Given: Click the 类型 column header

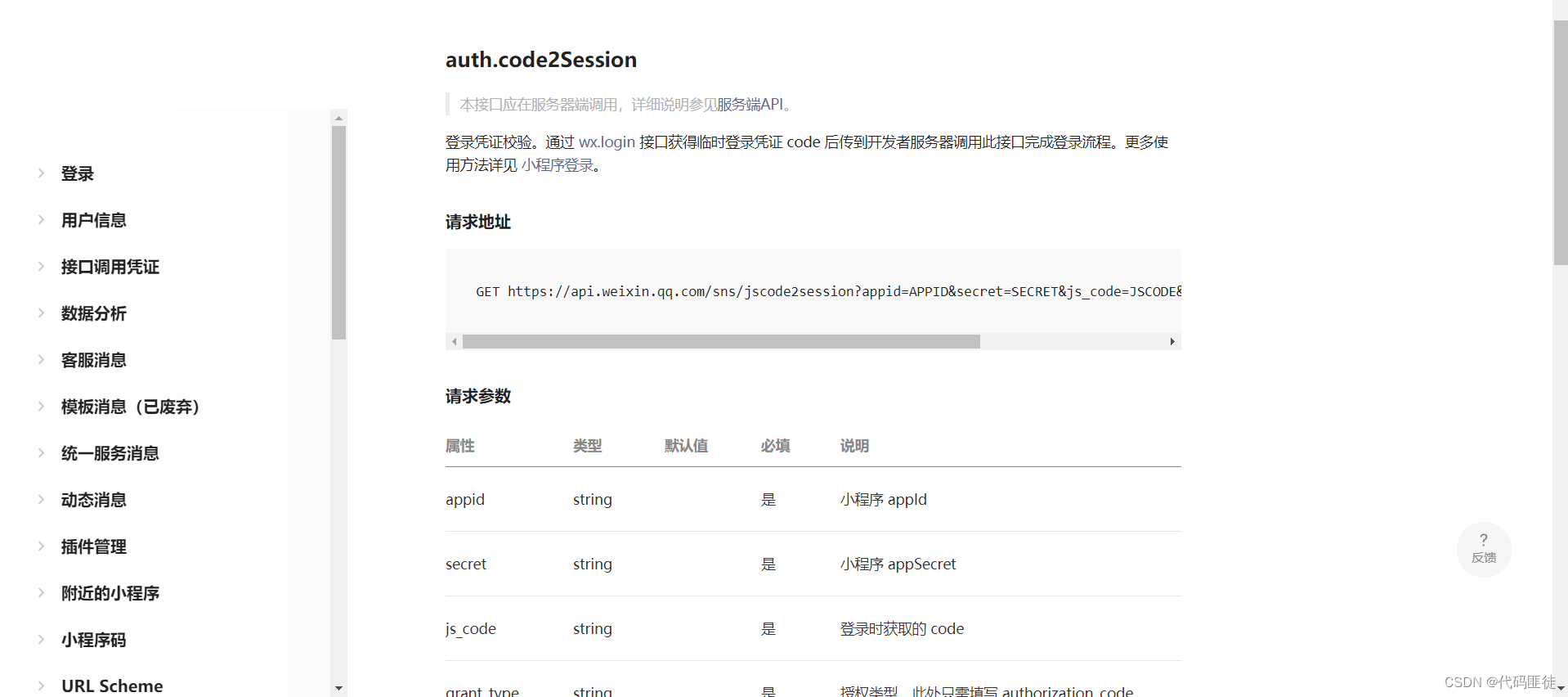Looking at the screenshot, I should click(588, 446).
